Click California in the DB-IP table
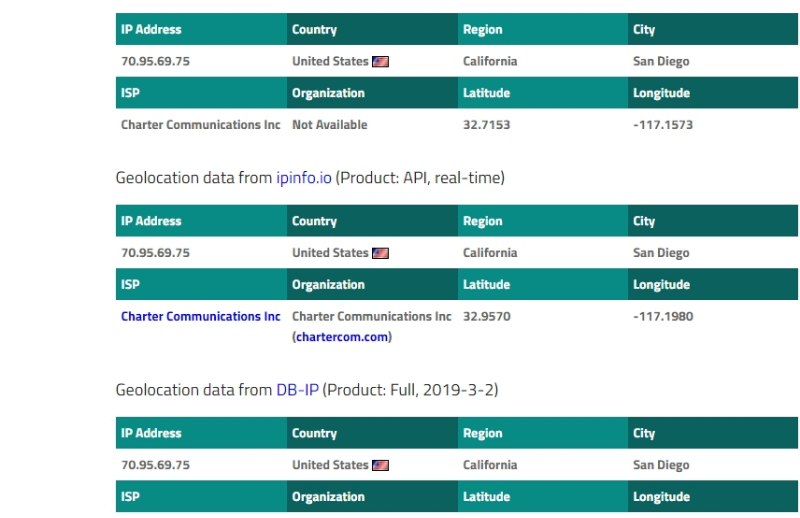 pos(490,466)
